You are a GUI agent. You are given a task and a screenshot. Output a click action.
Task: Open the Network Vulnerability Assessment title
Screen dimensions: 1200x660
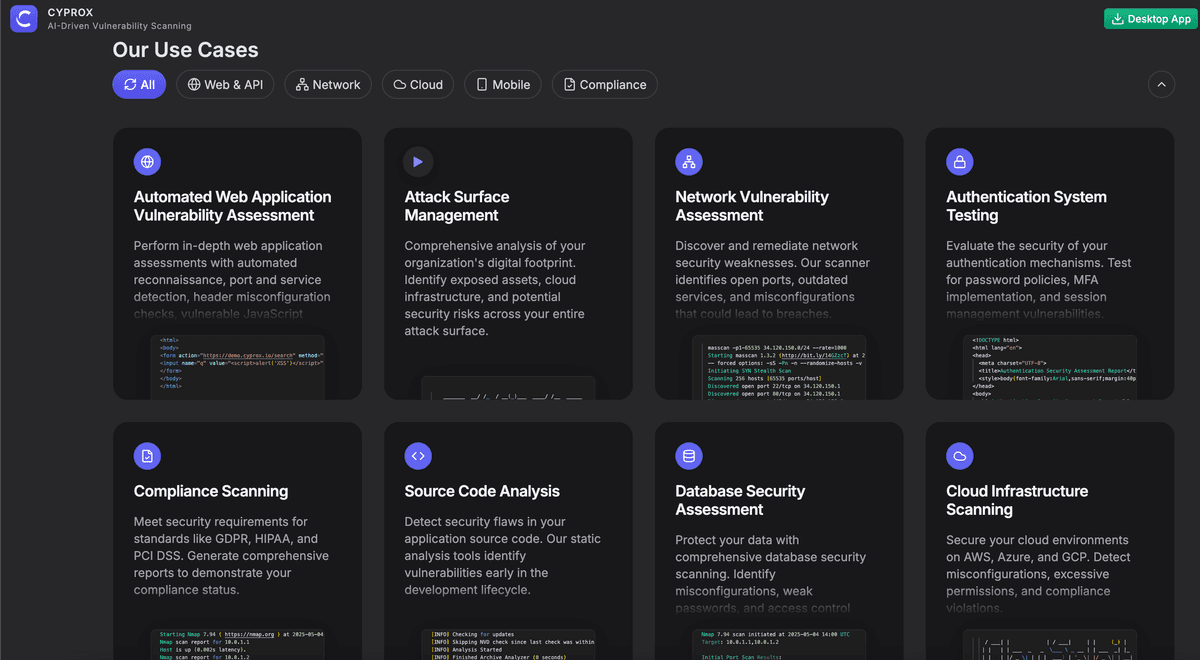point(752,206)
